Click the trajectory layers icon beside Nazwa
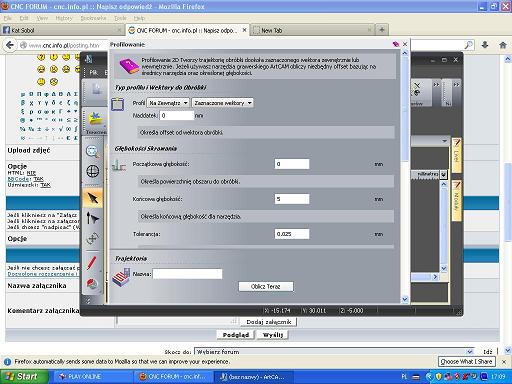The height and width of the screenshot is (384, 512). click(121, 277)
